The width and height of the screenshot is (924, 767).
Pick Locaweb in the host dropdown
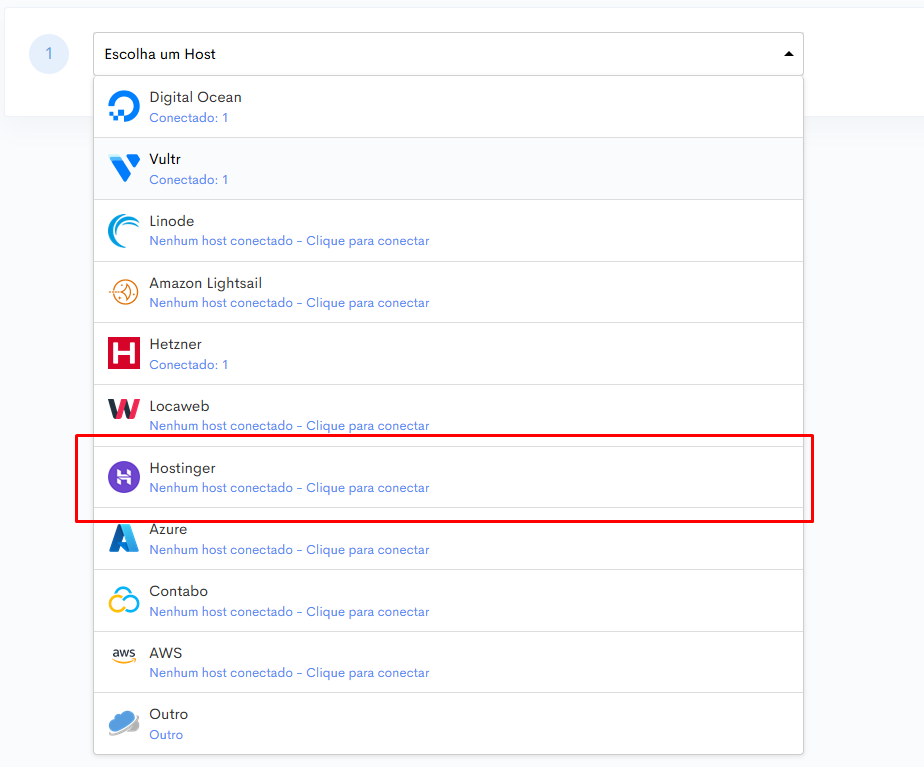tap(448, 415)
